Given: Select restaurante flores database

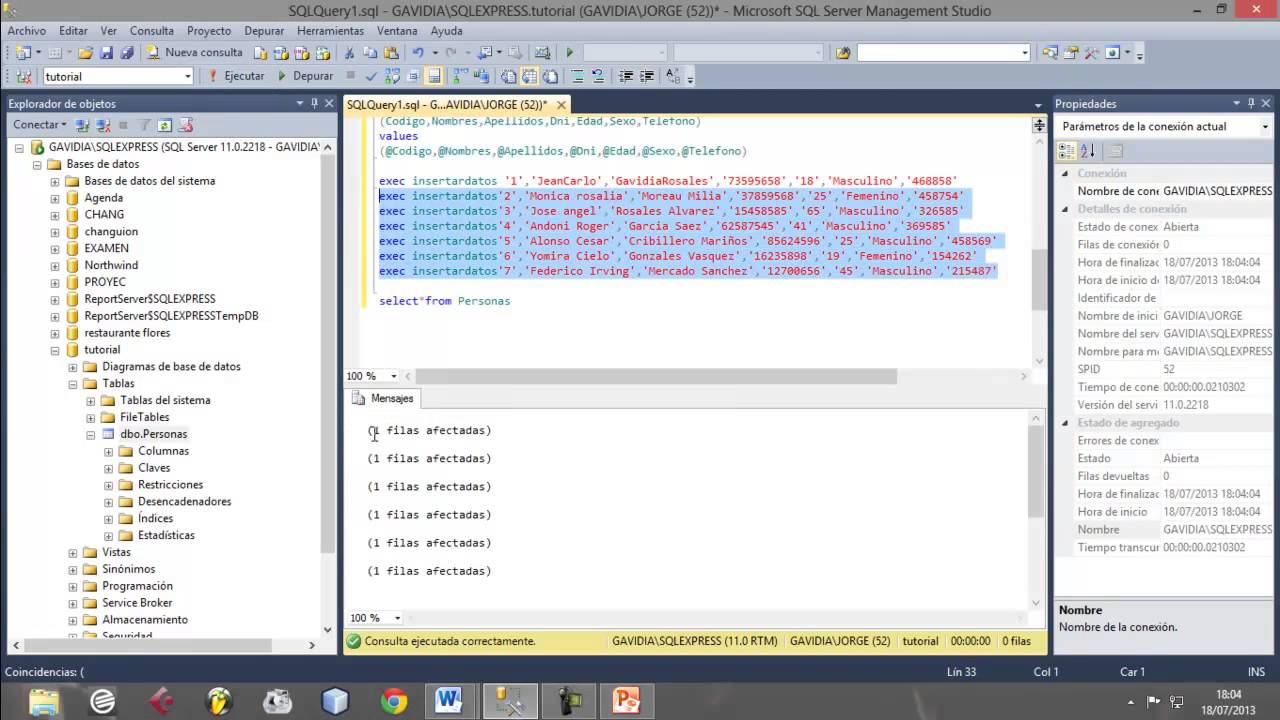Looking at the screenshot, I should [x=127, y=333].
